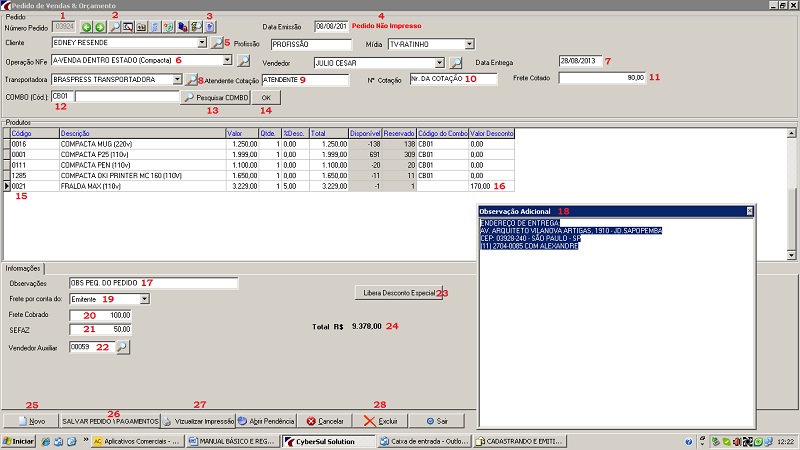Switch to Caixa de entrada Outlook taskbar item

[425, 441]
